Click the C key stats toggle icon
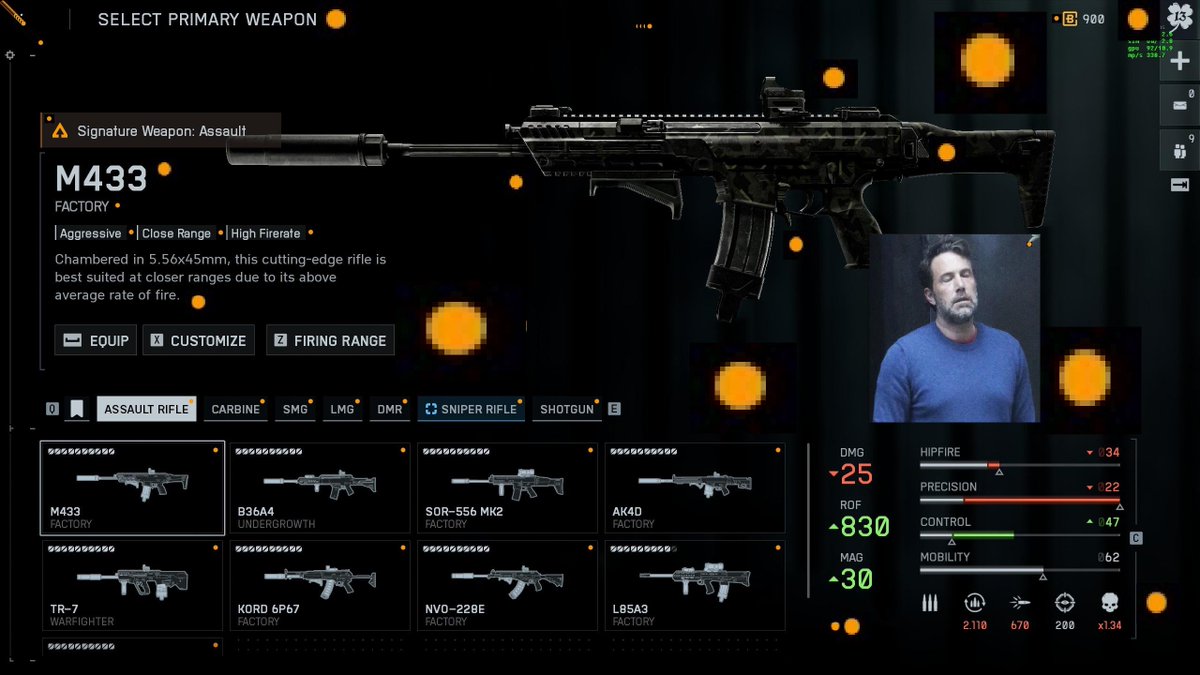Screen dimensions: 1200x675 coord(1136,538)
